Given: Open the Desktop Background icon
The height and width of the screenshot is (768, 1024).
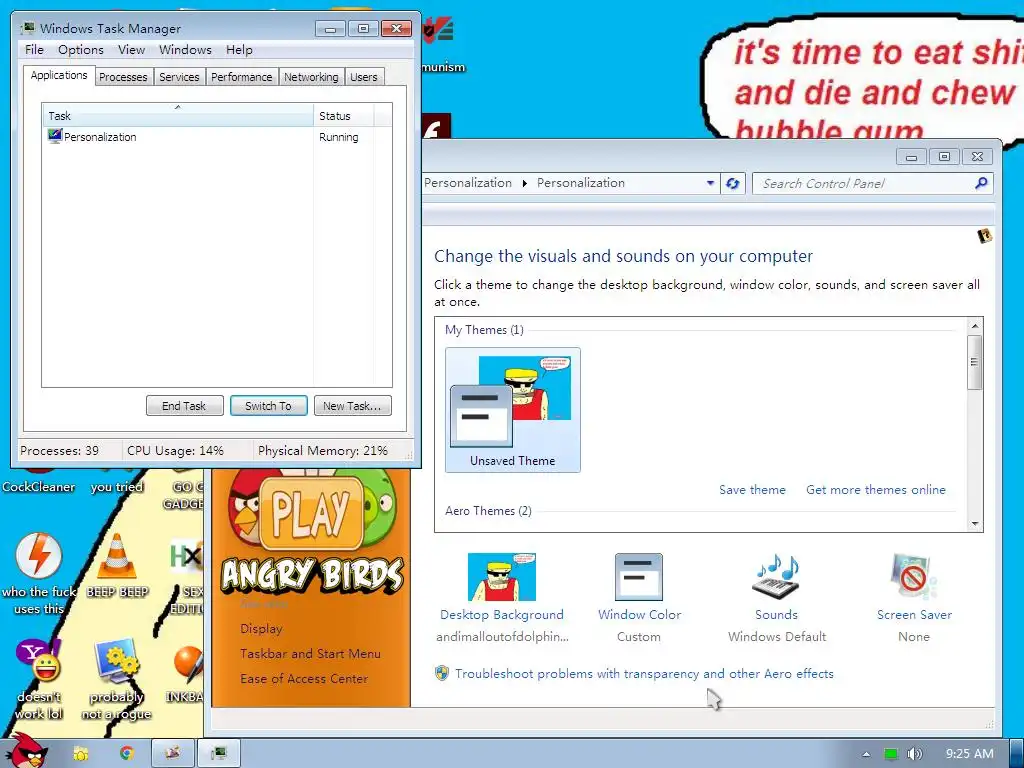Looking at the screenshot, I should (x=502, y=577).
